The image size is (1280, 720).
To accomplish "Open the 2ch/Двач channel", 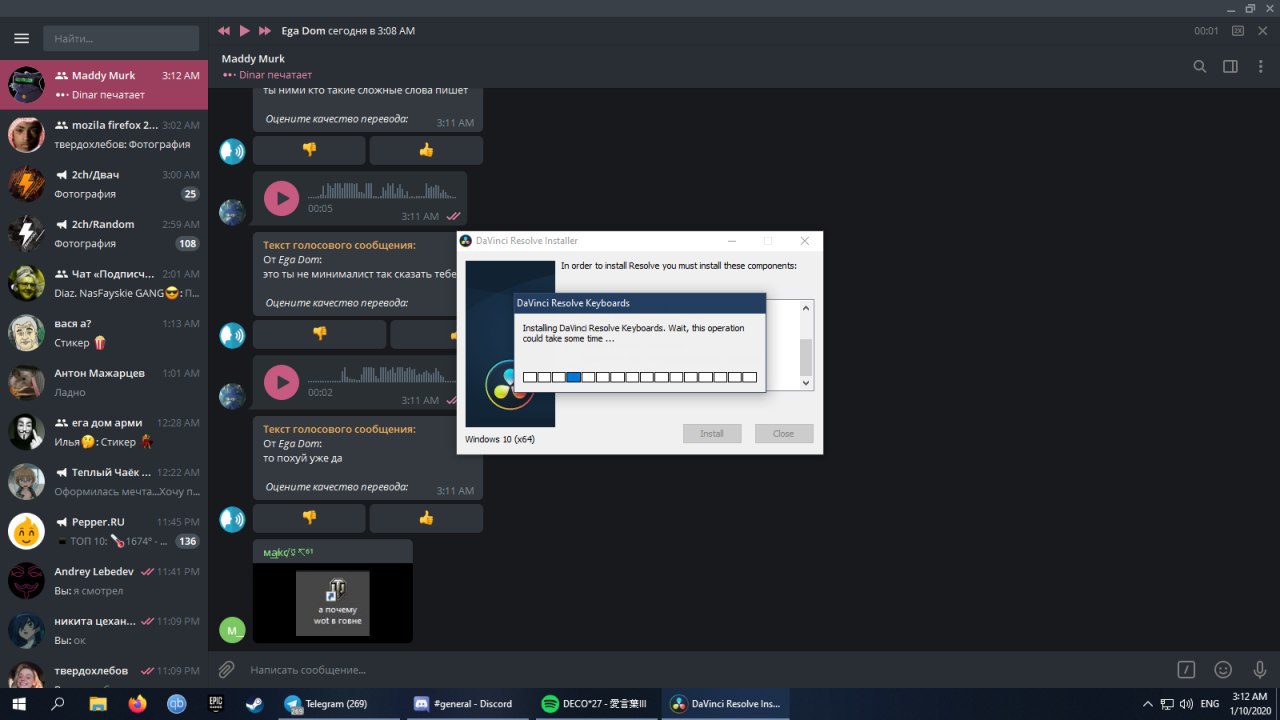I will [x=104, y=184].
